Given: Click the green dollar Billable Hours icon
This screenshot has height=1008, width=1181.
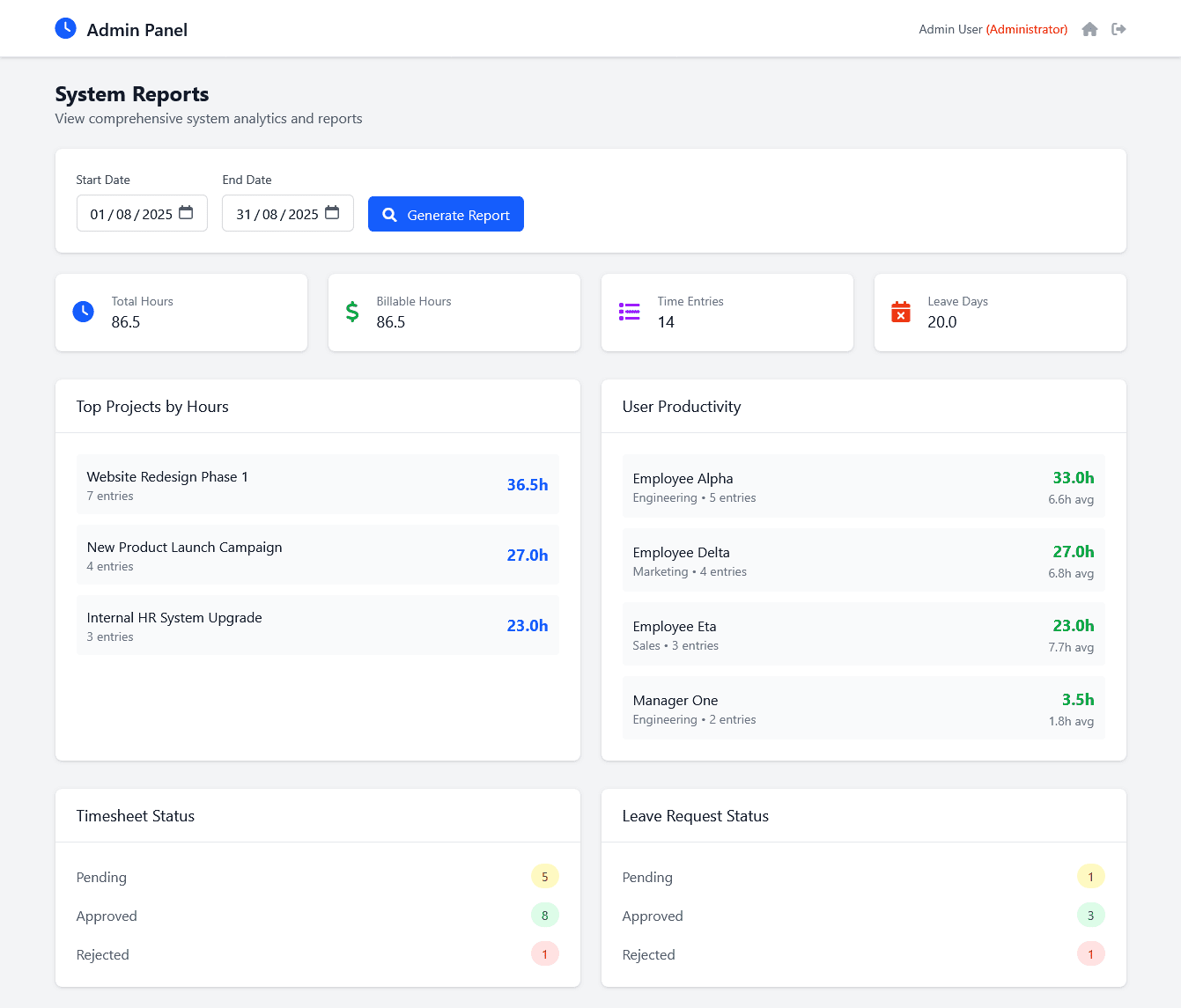Looking at the screenshot, I should click(352, 312).
